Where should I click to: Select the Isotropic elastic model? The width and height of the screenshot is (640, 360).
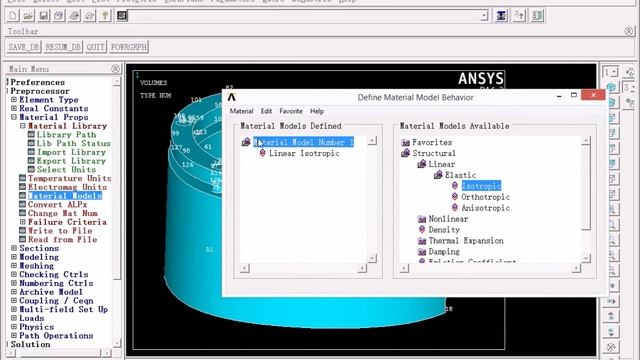point(481,186)
